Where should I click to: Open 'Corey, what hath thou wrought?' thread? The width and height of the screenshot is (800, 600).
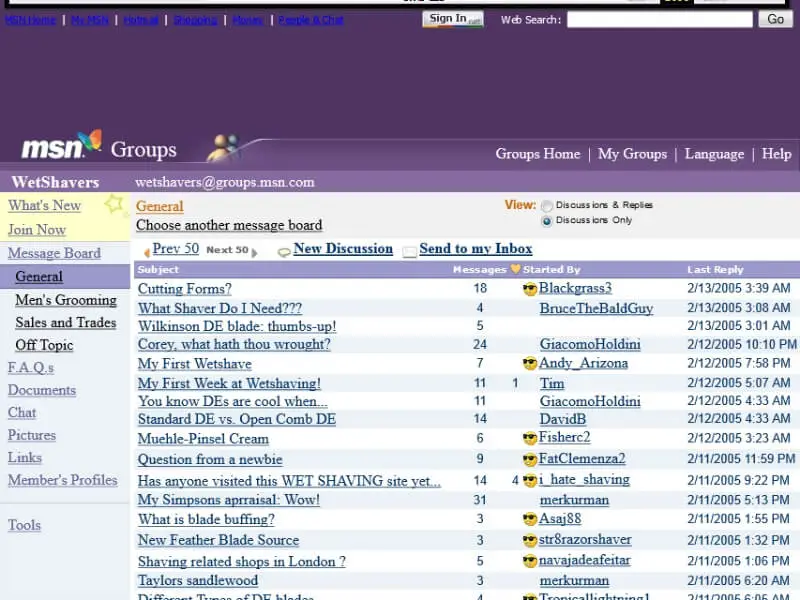(234, 344)
